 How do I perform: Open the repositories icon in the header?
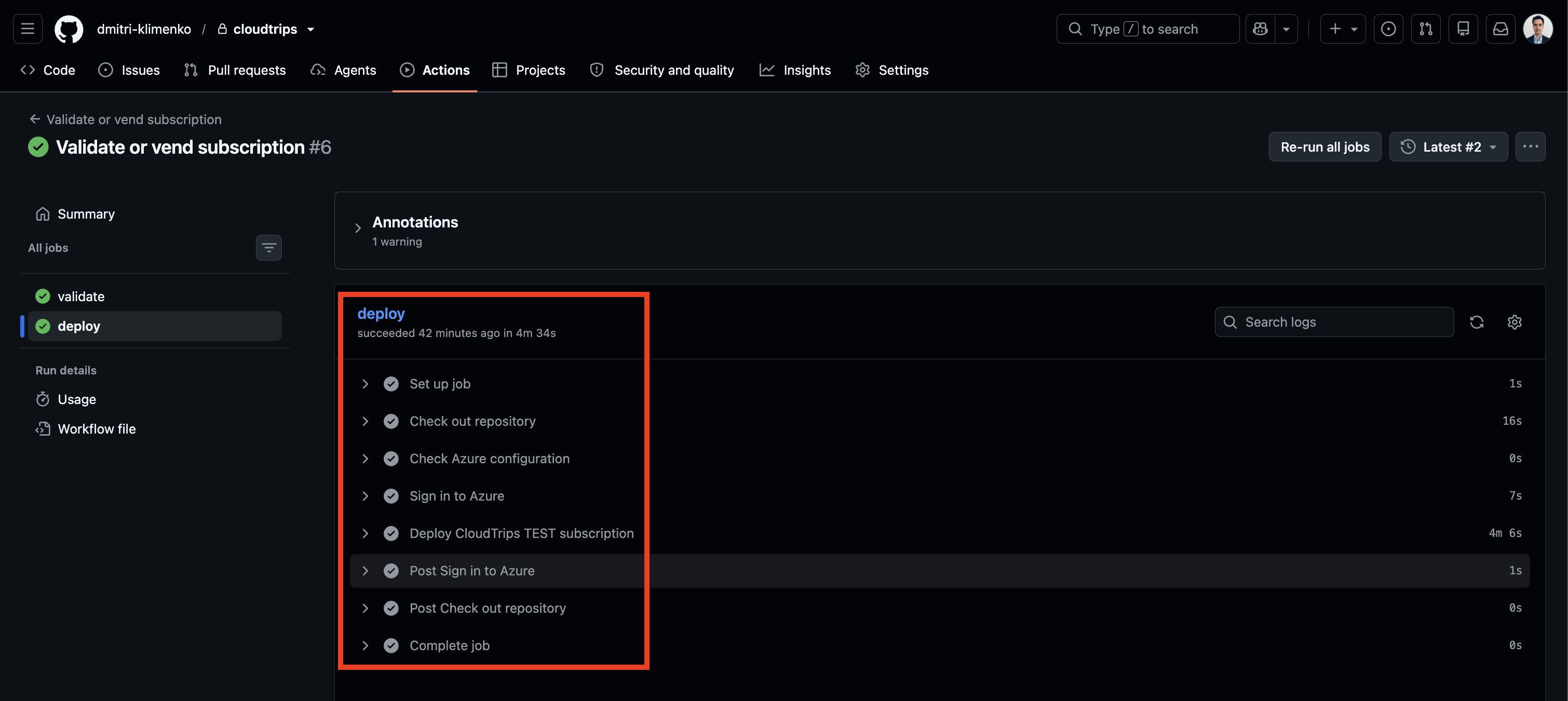tap(1463, 29)
